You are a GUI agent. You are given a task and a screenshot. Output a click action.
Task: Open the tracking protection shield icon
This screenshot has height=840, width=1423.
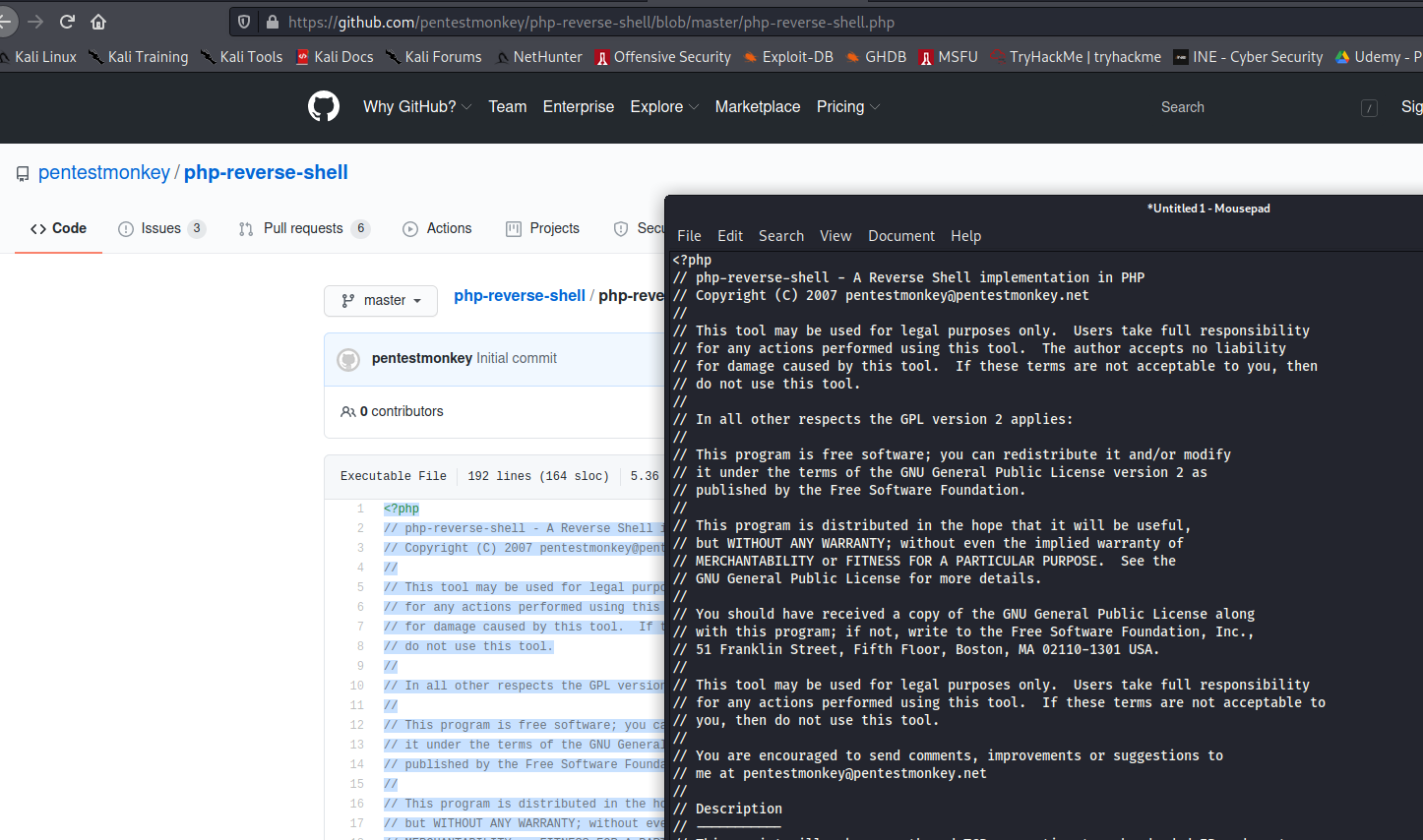tap(245, 22)
